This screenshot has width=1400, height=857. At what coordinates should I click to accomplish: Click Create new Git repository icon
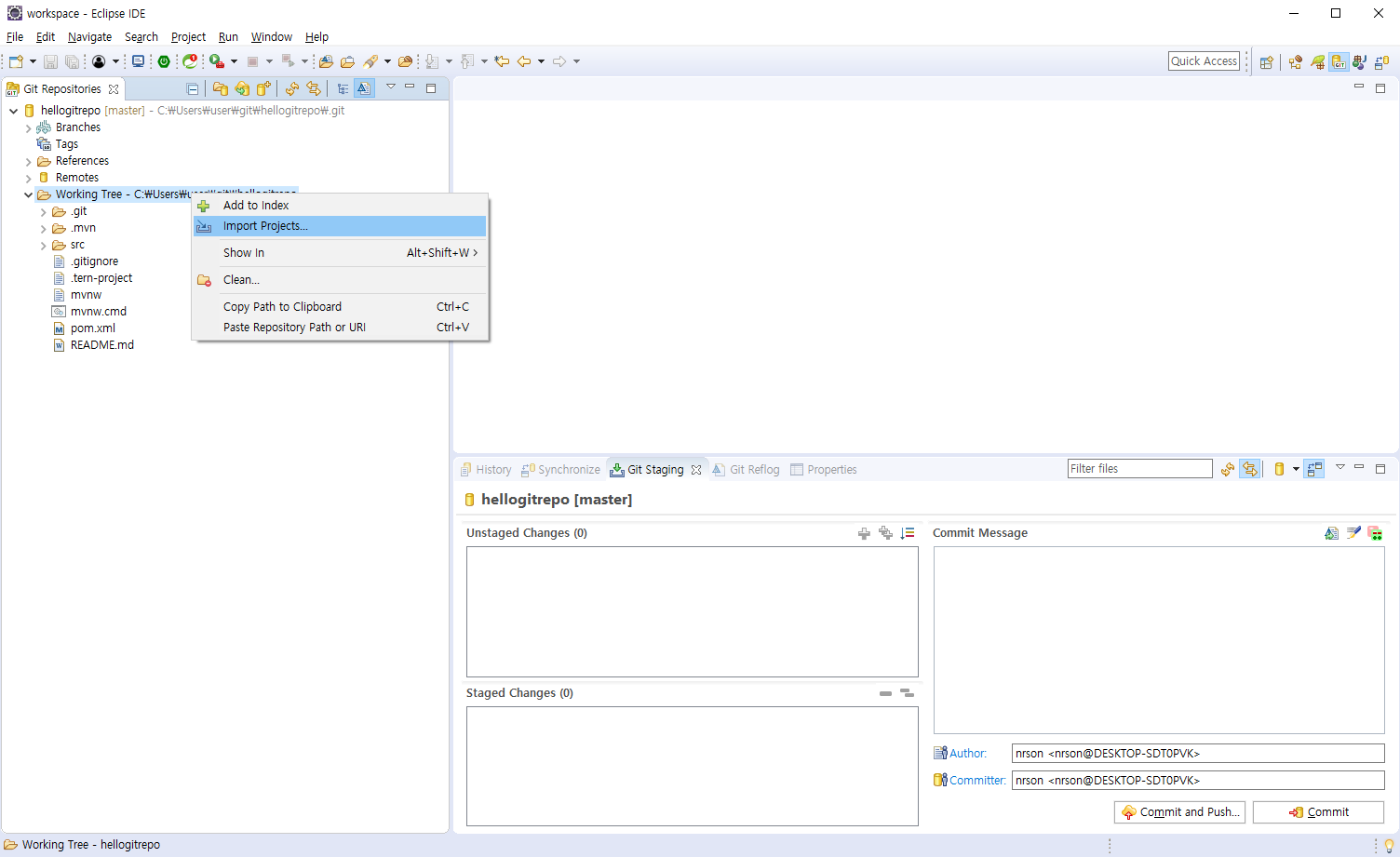tap(263, 88)
